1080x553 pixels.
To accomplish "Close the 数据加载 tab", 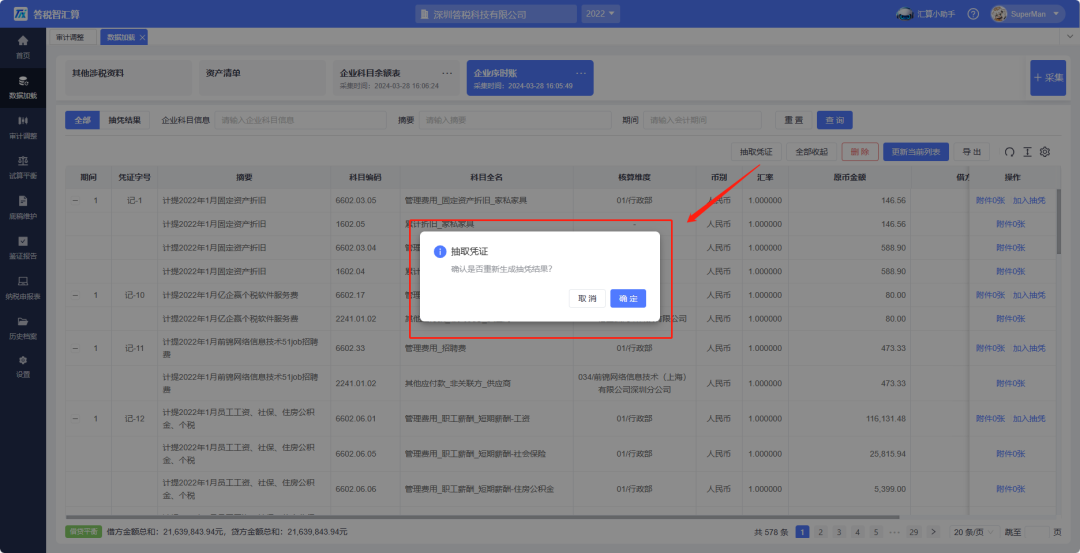I will click(x=142, y=38).
